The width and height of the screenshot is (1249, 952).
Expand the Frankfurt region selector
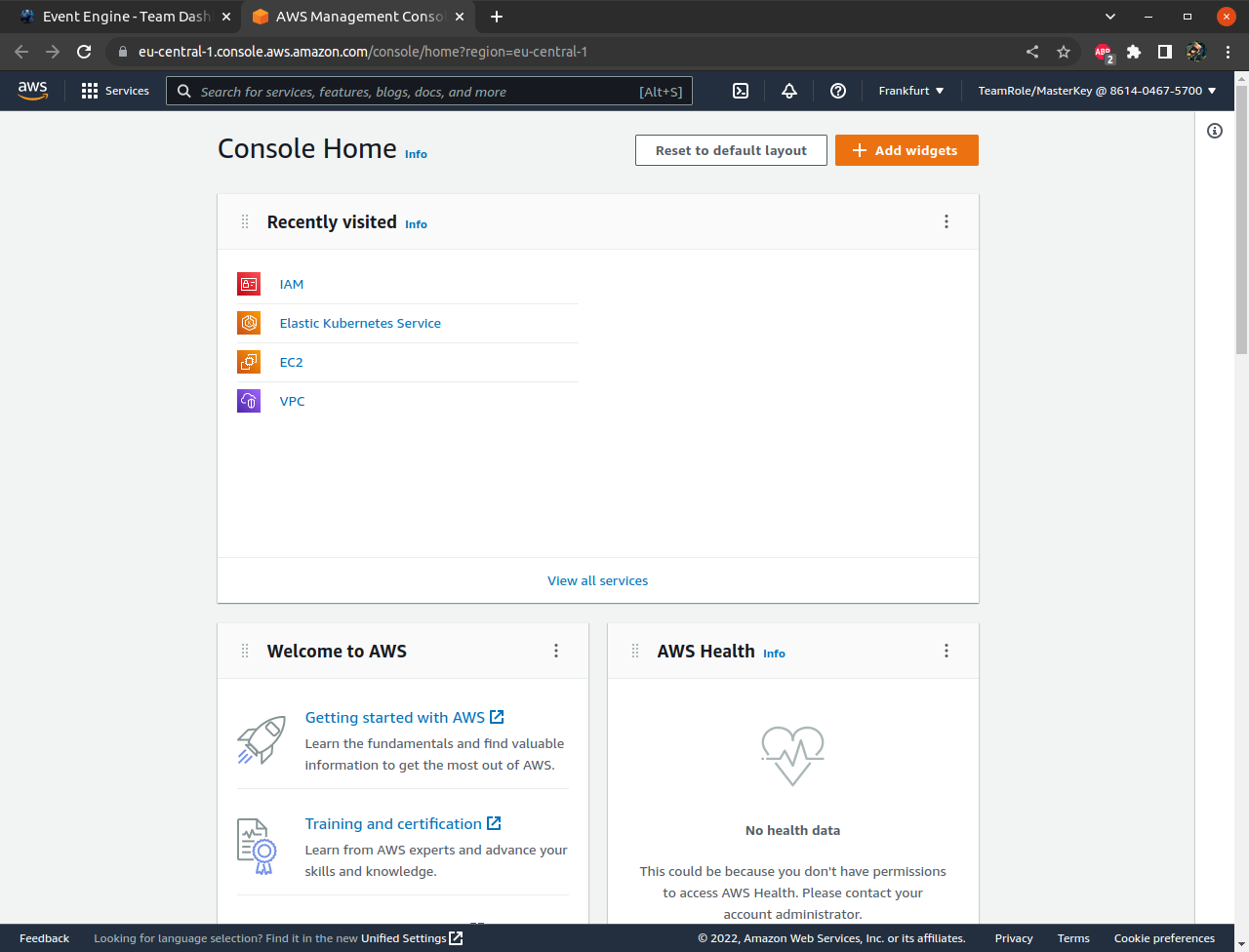(911, 91)
